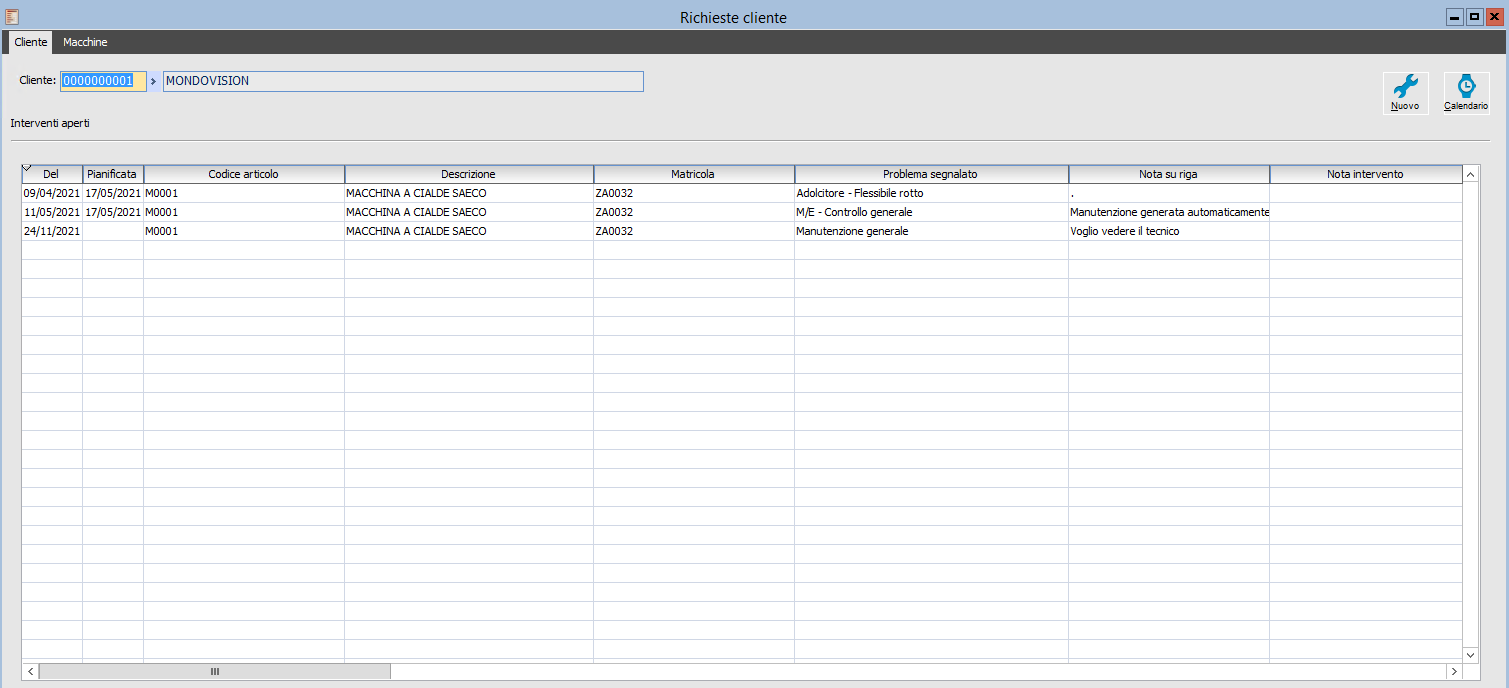The width and height of the screenshot is (1509, 688).
Task: Click the Codice articolo column header
Action: pos(244,174)
